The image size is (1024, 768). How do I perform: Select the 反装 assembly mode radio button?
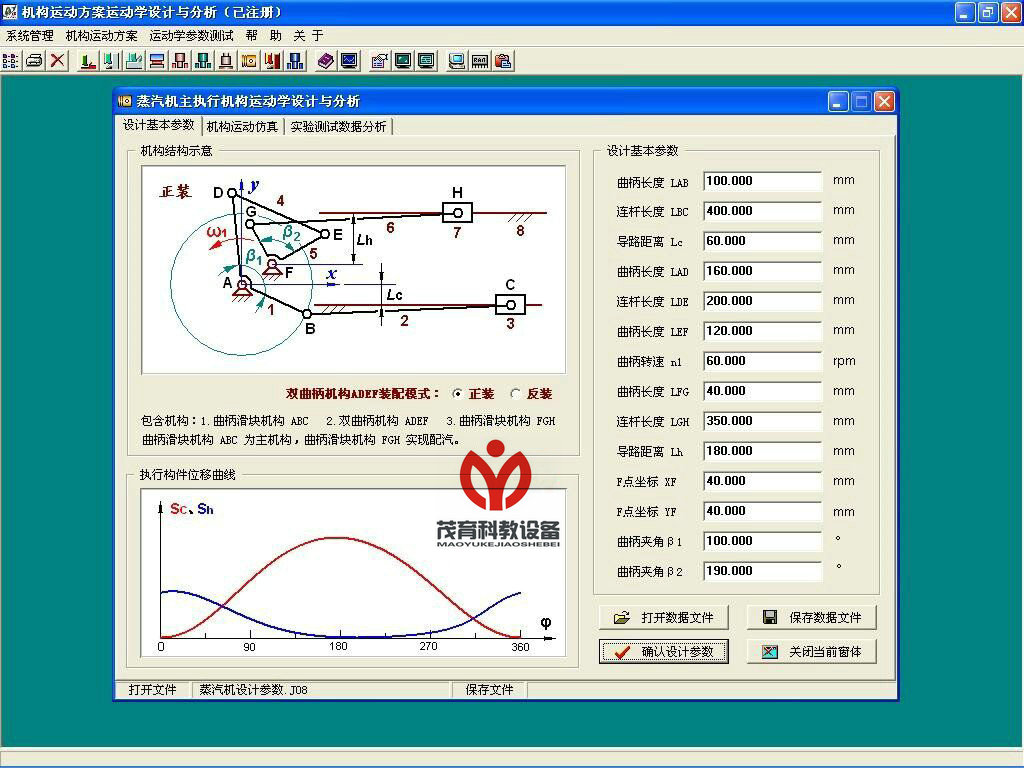(516, 394)
